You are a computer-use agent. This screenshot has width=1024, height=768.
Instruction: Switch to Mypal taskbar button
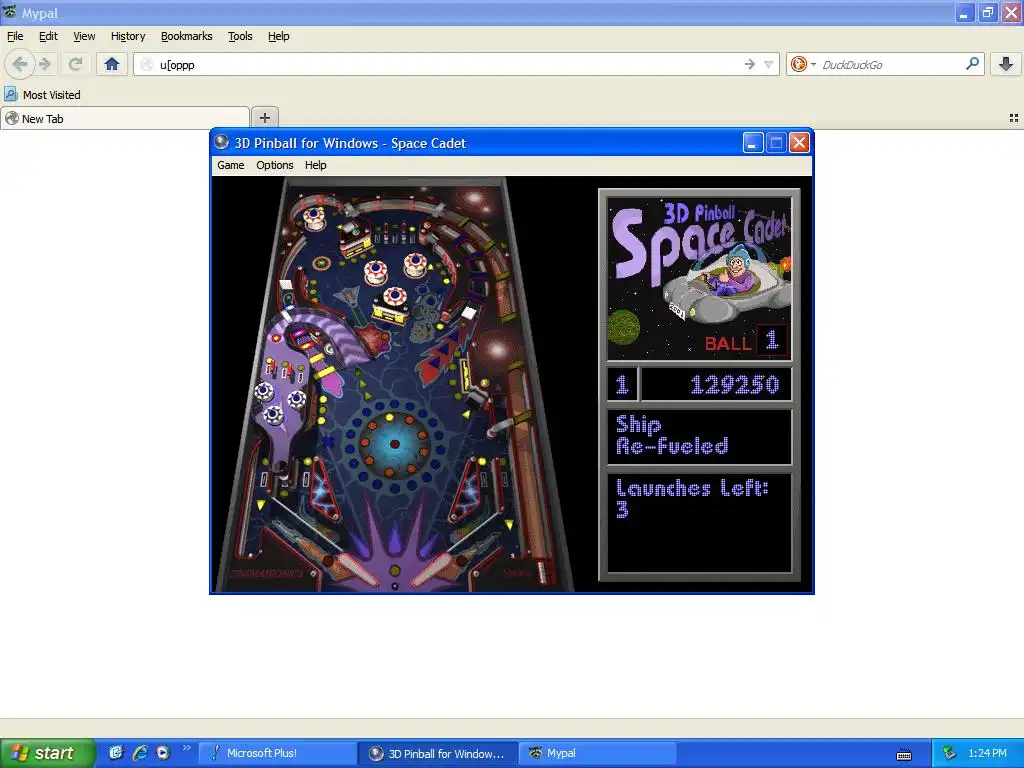coord(598,753)
